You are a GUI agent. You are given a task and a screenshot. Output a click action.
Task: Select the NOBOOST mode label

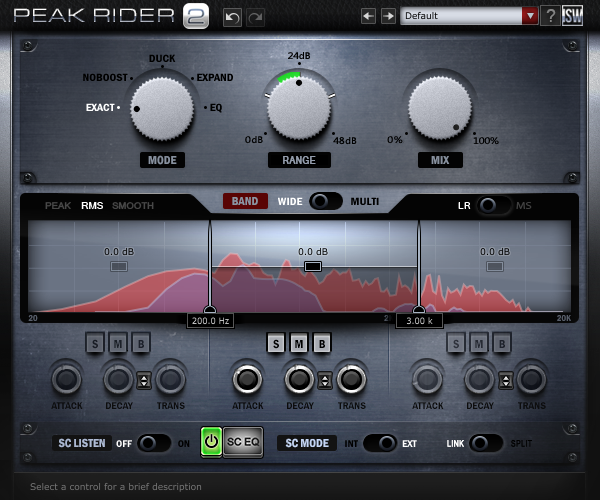click(x=105, y=78)
